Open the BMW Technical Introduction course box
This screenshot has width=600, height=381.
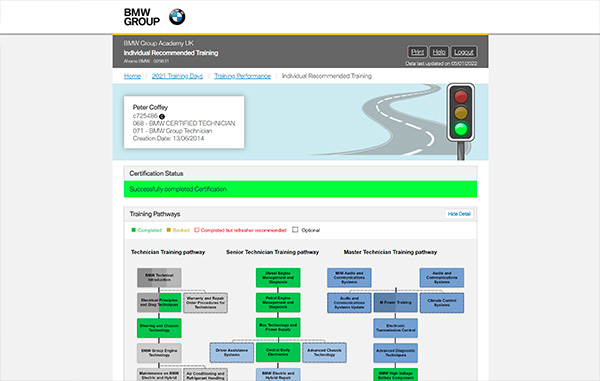(159, 277)
